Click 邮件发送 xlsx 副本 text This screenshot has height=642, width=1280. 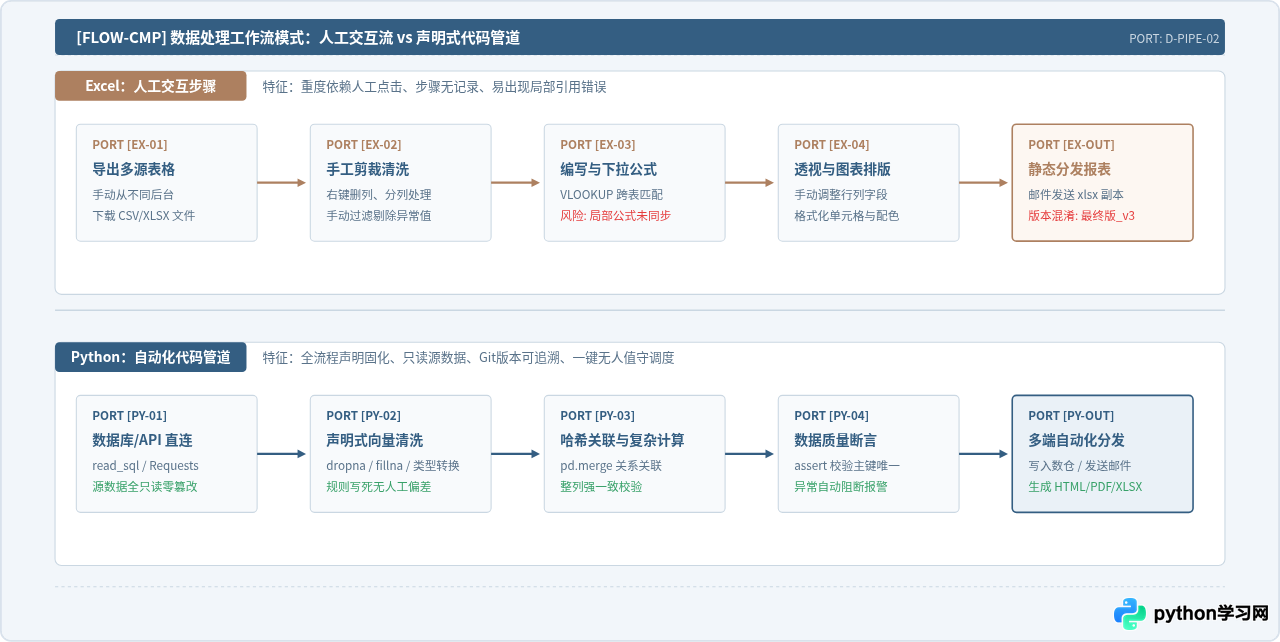1076,195
